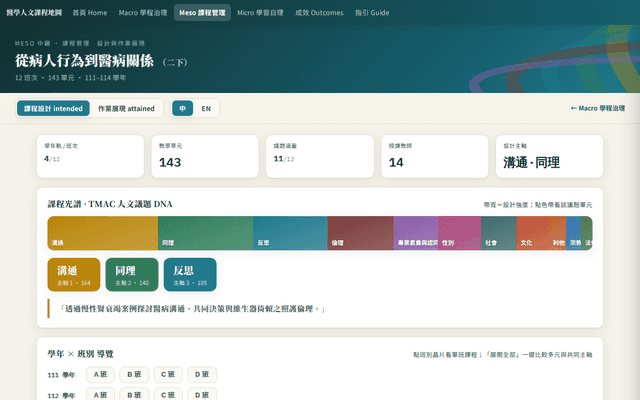Select C班 for 112 學年

pos(168,395)
